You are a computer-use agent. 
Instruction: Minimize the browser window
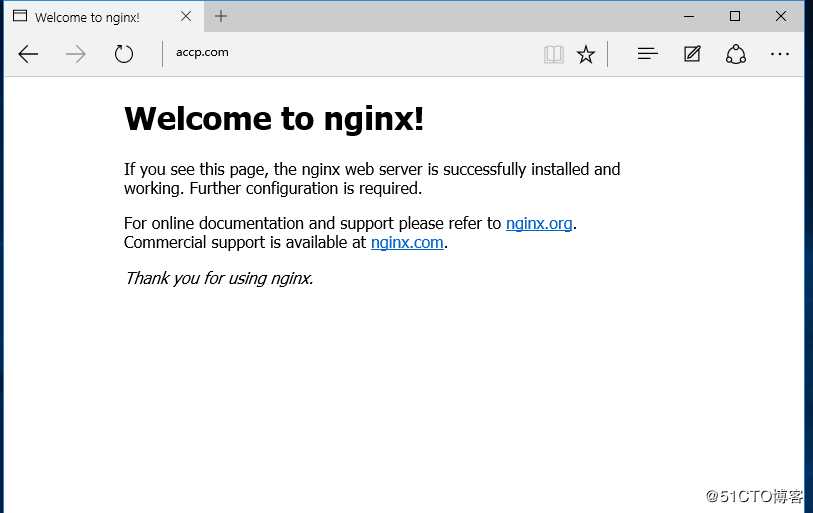click(689, 17)
